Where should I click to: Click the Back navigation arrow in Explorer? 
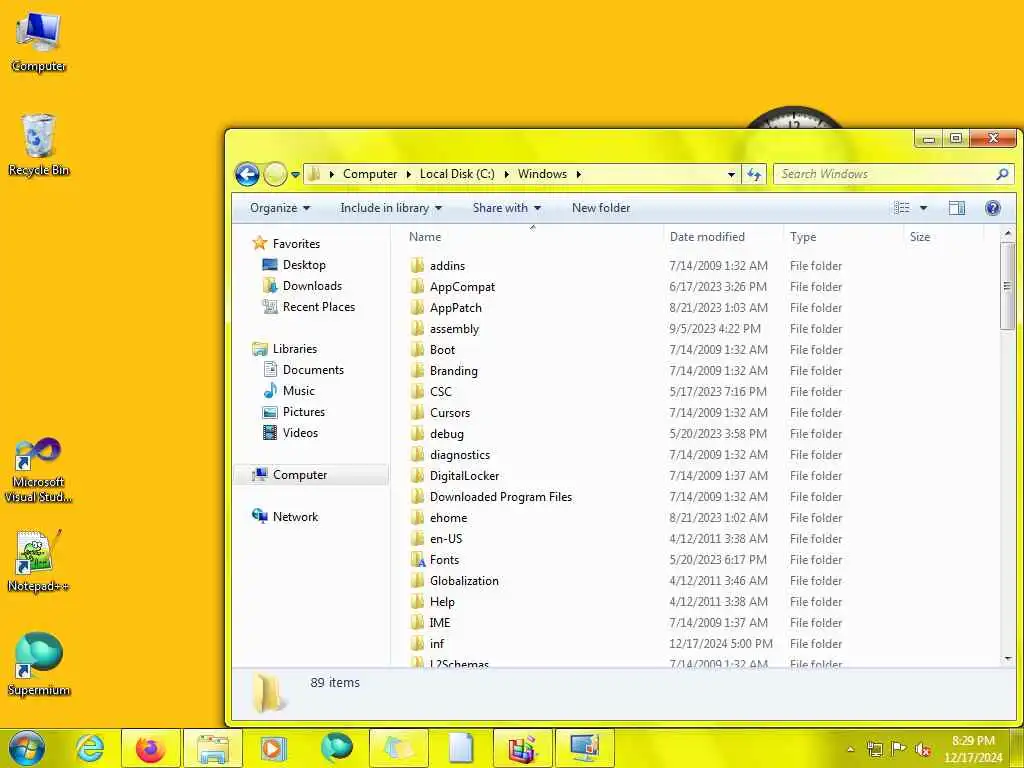point(247,174)
